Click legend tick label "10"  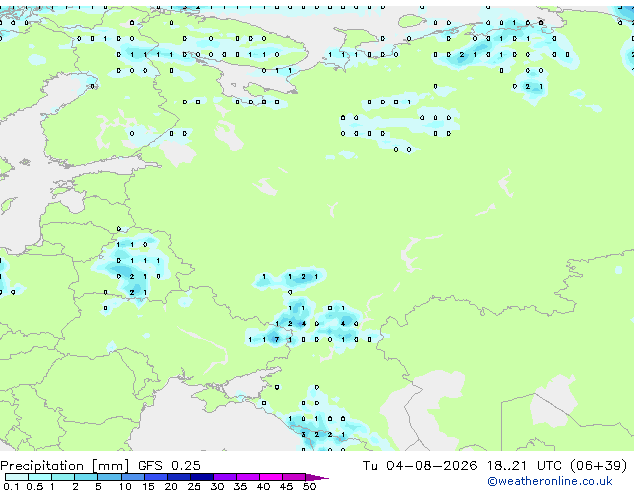(125, 486)
